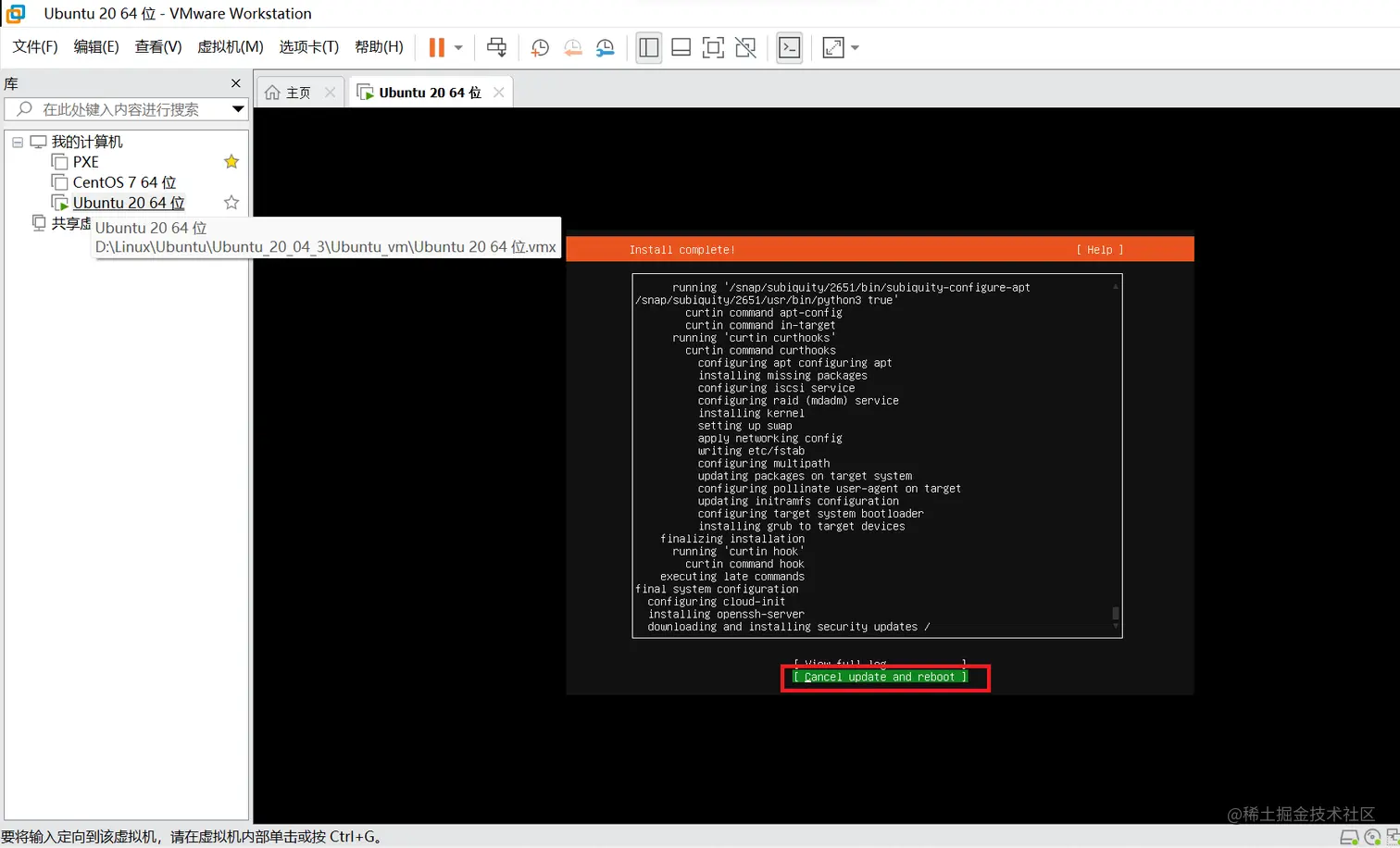Close the library (库) panel
The image size is (1400, 848).
pos(236,83)
